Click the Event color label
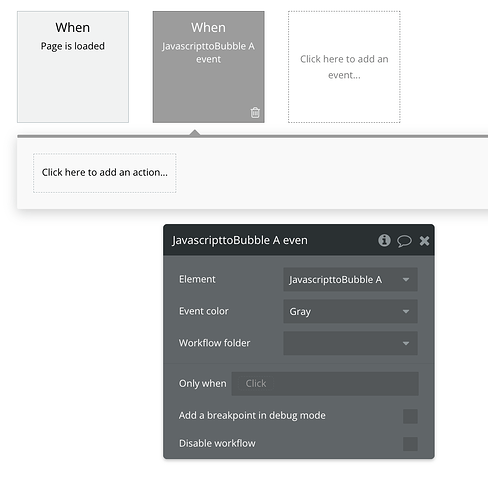Image resolution: width=488 pixels, height=500 pixels. [204, 311]
